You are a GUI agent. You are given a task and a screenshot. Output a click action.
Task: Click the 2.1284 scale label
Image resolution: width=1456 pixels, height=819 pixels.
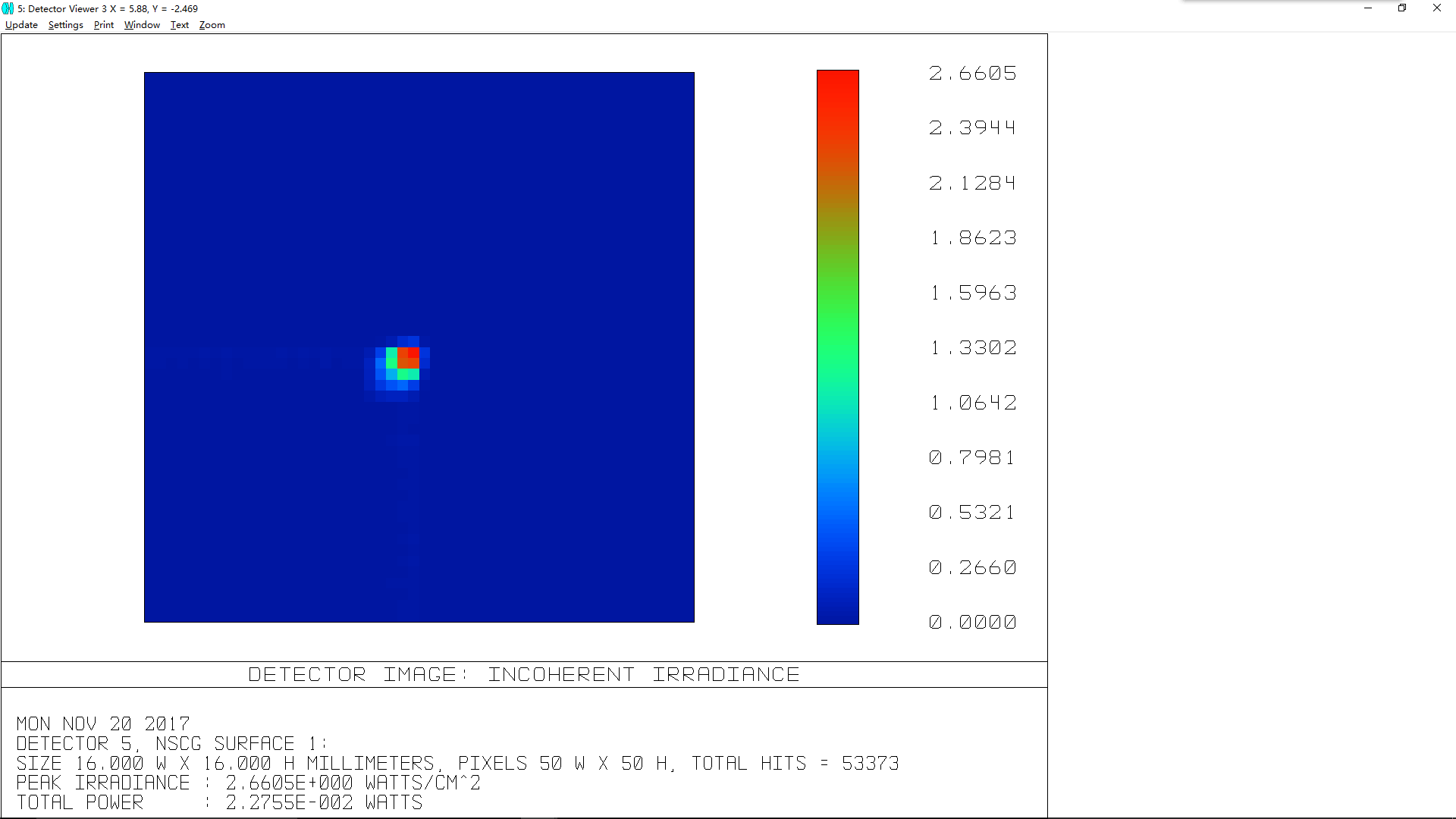[x=972, y=184]
